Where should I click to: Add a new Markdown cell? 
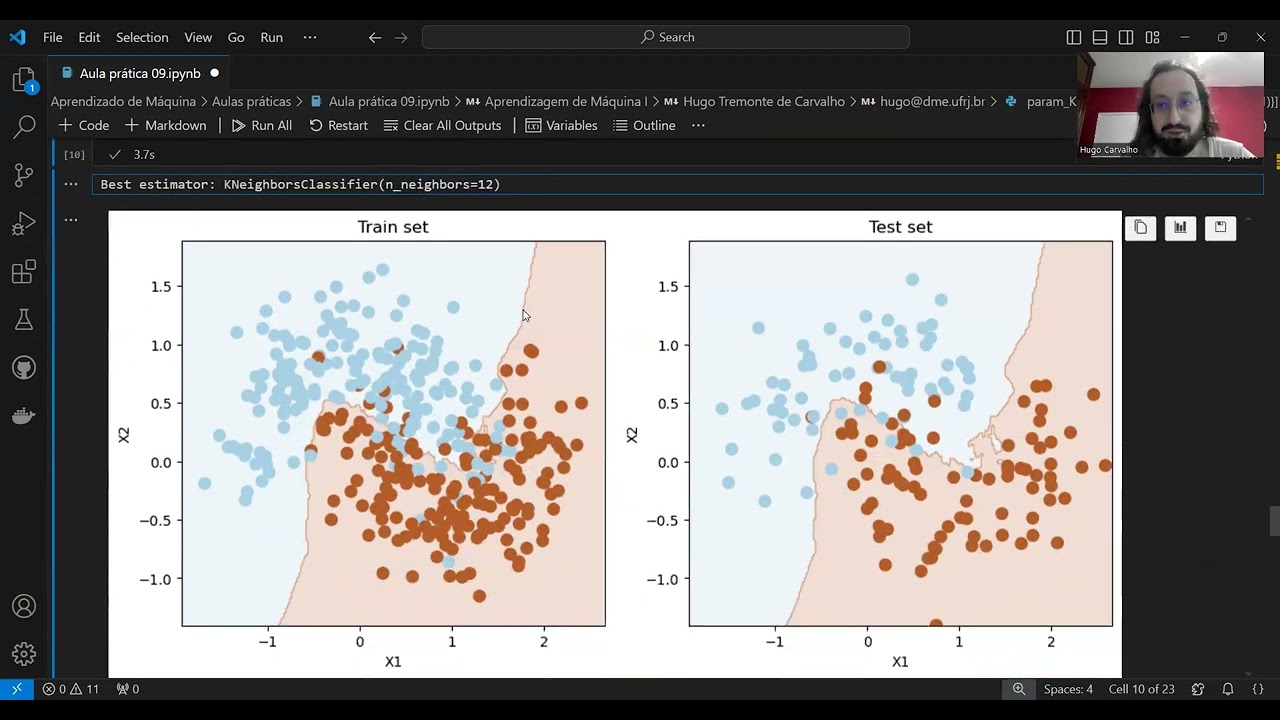(166, 125)
